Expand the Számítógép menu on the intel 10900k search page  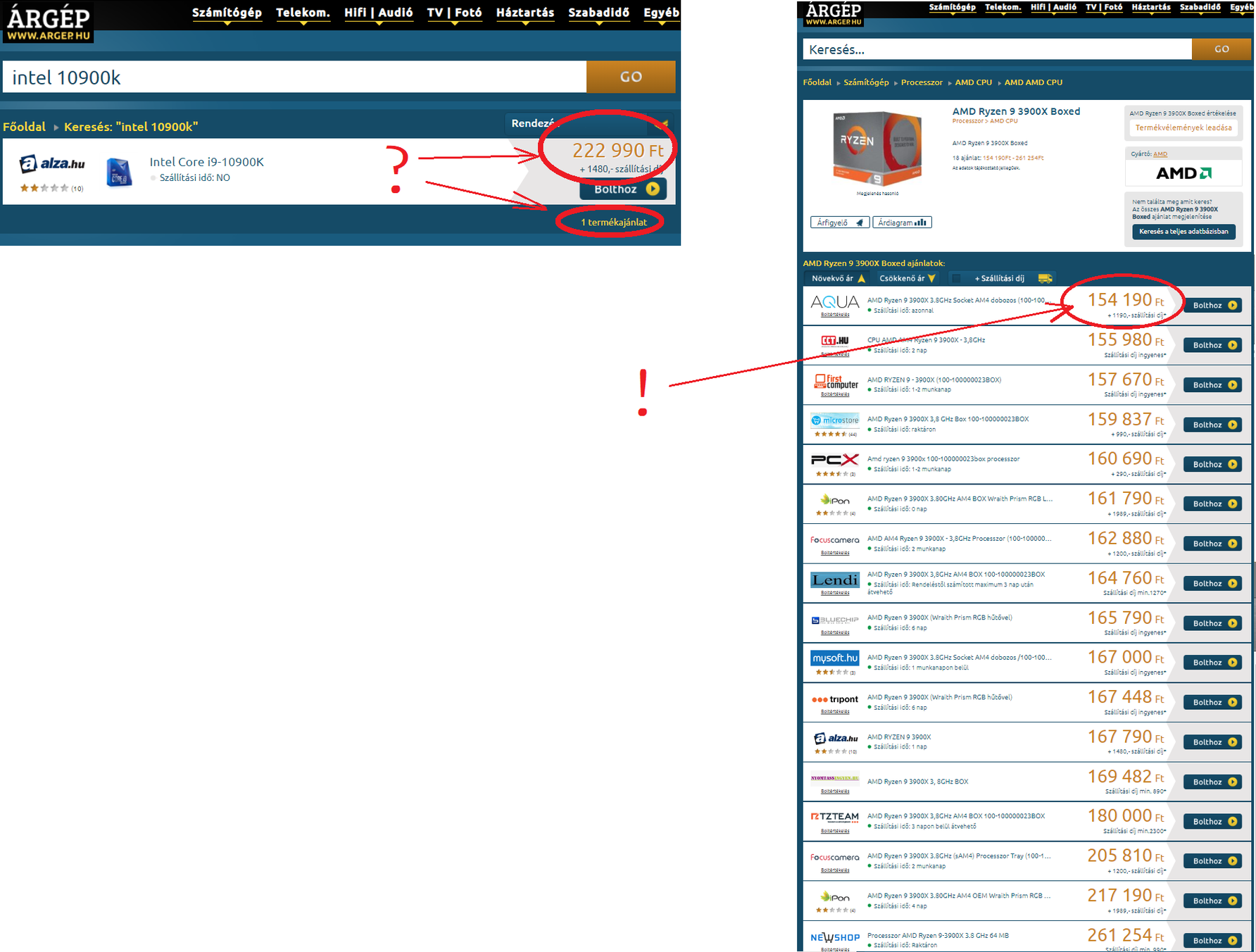pos(227,13)
